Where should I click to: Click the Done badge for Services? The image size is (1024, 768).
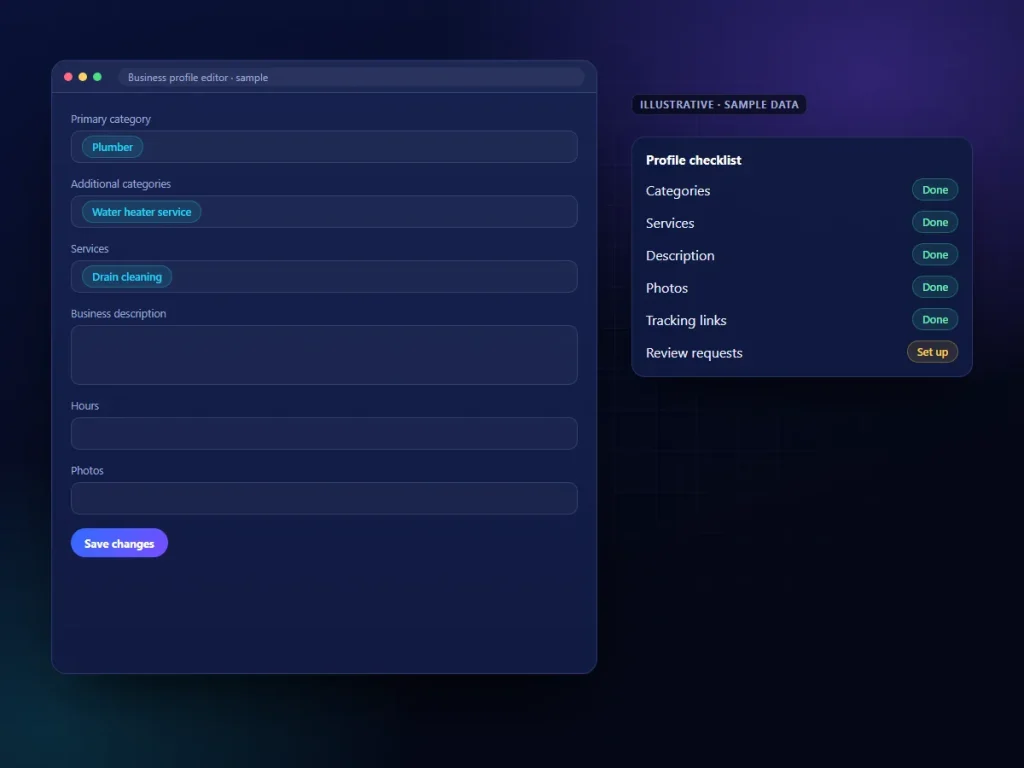[935, 222]
